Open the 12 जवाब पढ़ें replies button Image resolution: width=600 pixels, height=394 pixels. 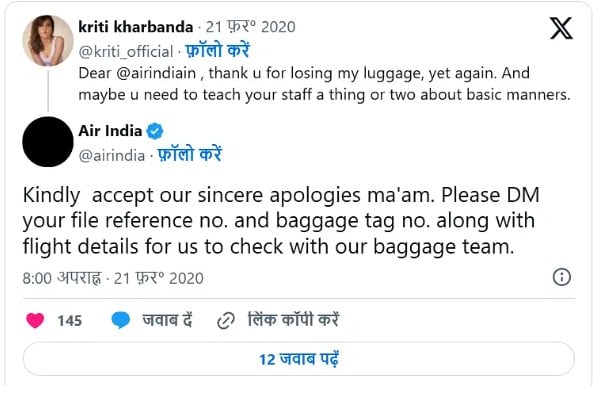pyautogui.click(x=299, y=359)
